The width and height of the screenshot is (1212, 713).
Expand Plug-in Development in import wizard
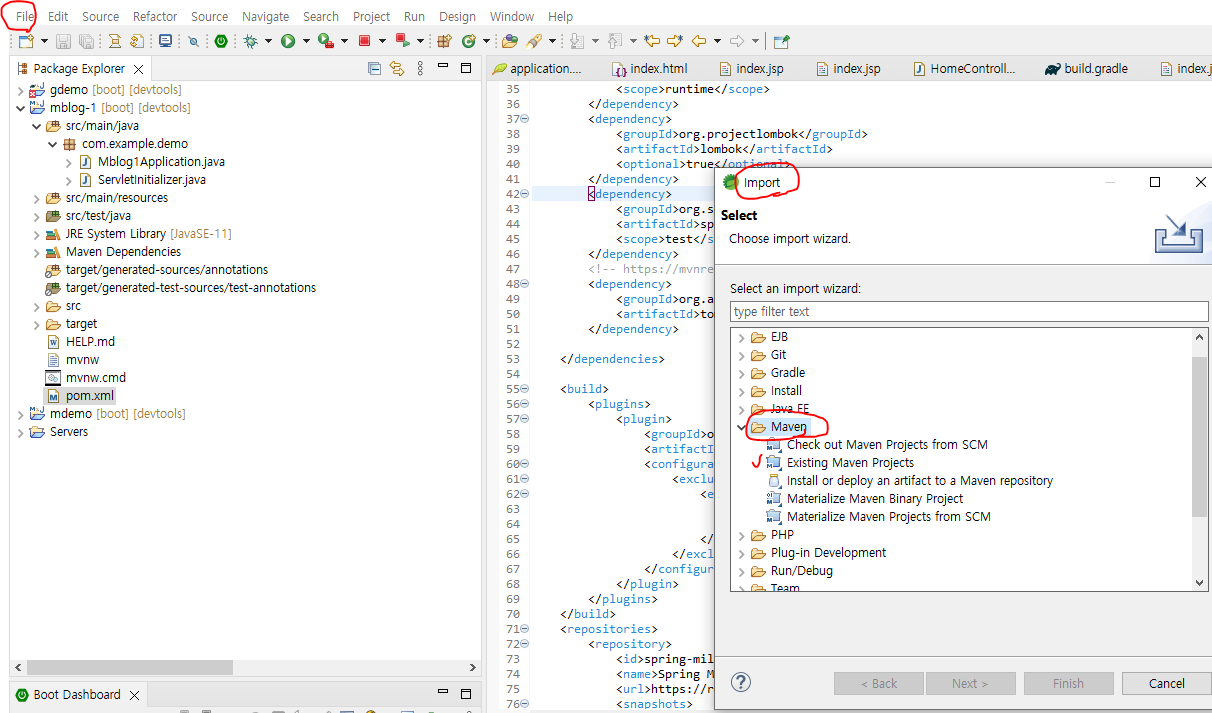pos(742,553)
